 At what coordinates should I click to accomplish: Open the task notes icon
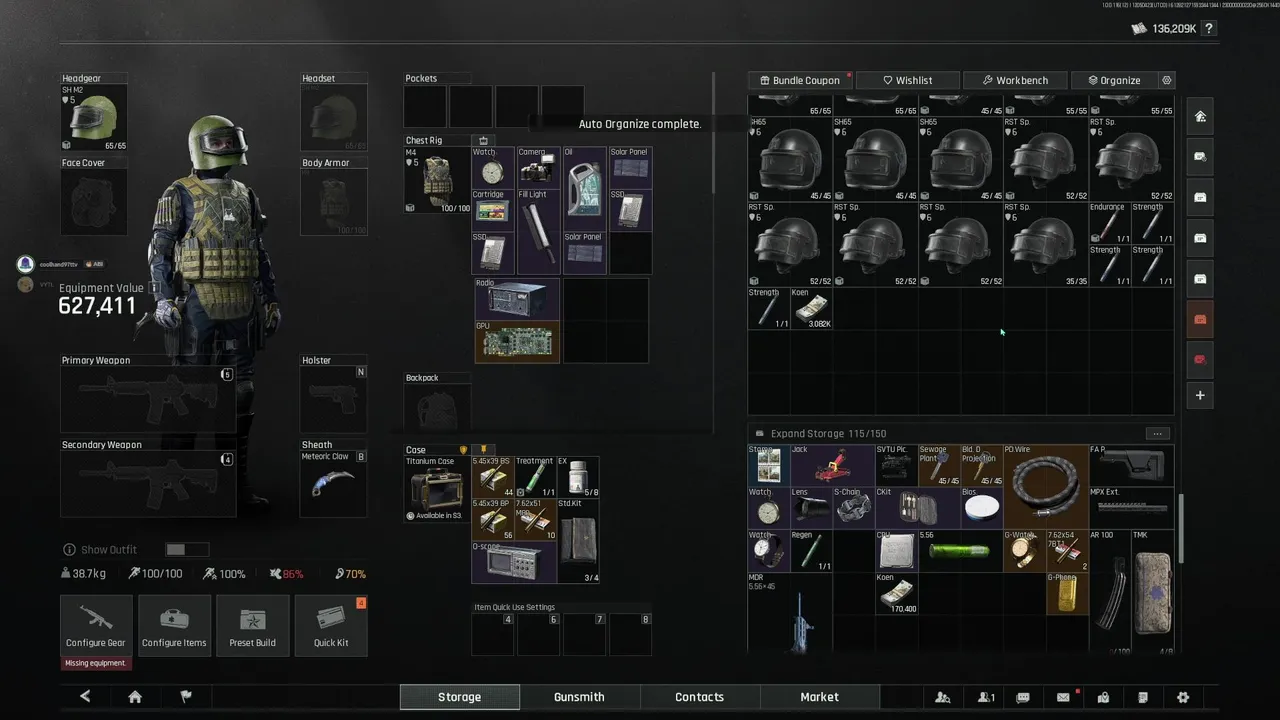[x=1143, y=697]
